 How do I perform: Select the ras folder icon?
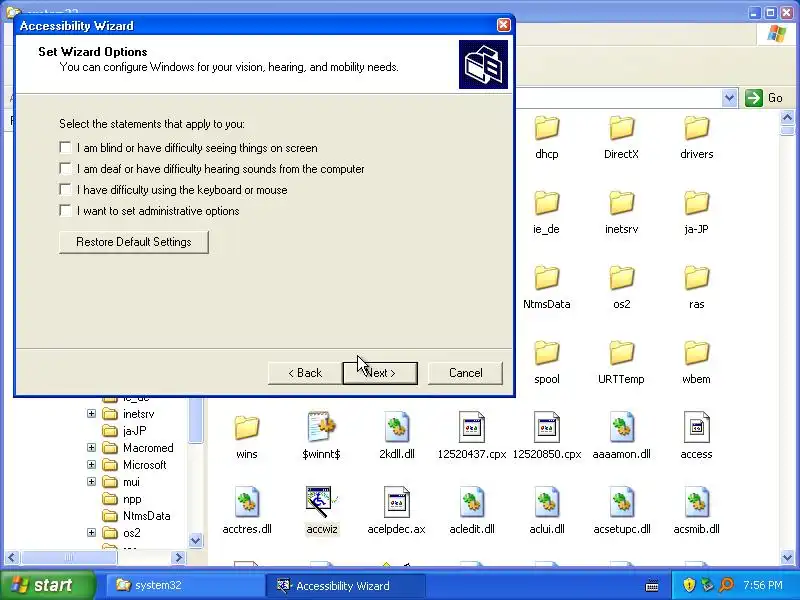tap(696, 278)
